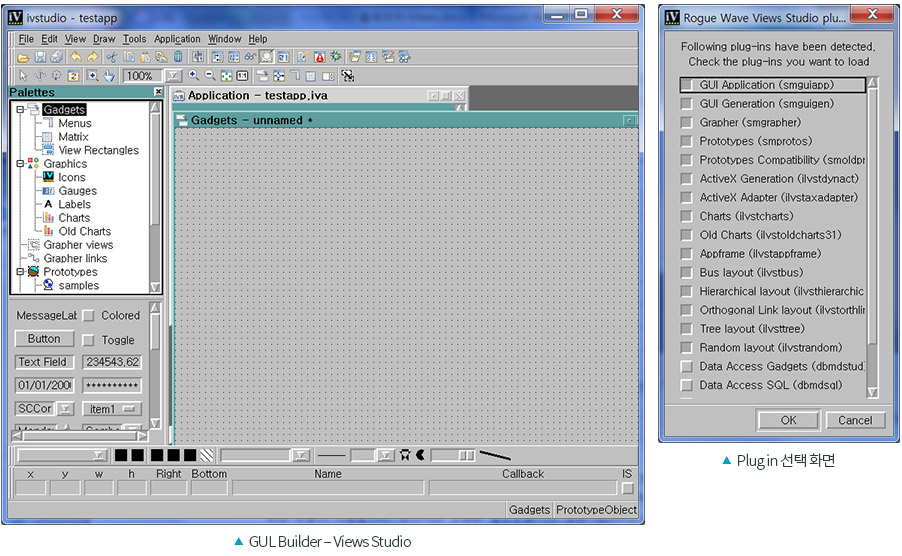
Task: Click the Undo arrow icon
Action: click(75, 56)
